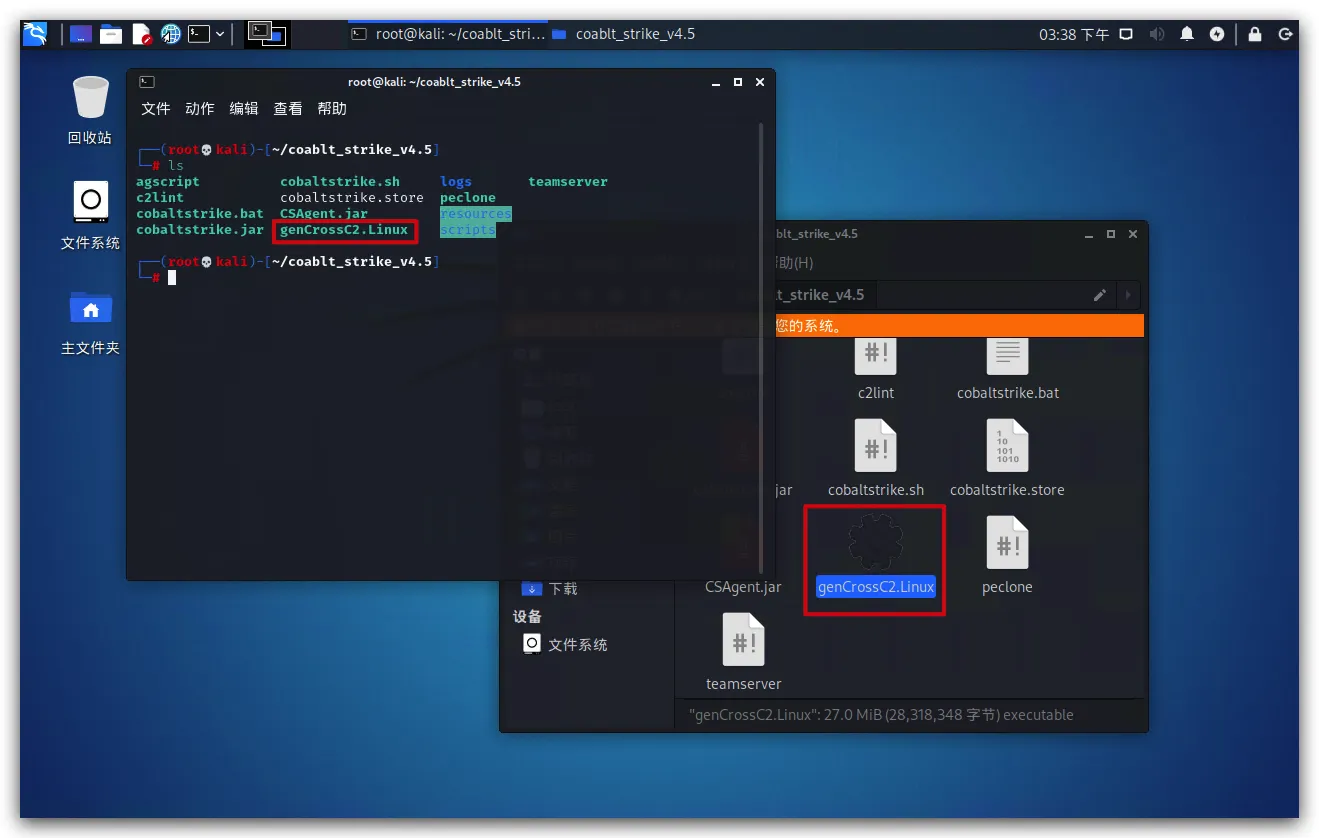Image resolution: width=1319 pixels, height=838 pixels.
Task: Open file manager launcher in top panel
Action: (111, 34)
